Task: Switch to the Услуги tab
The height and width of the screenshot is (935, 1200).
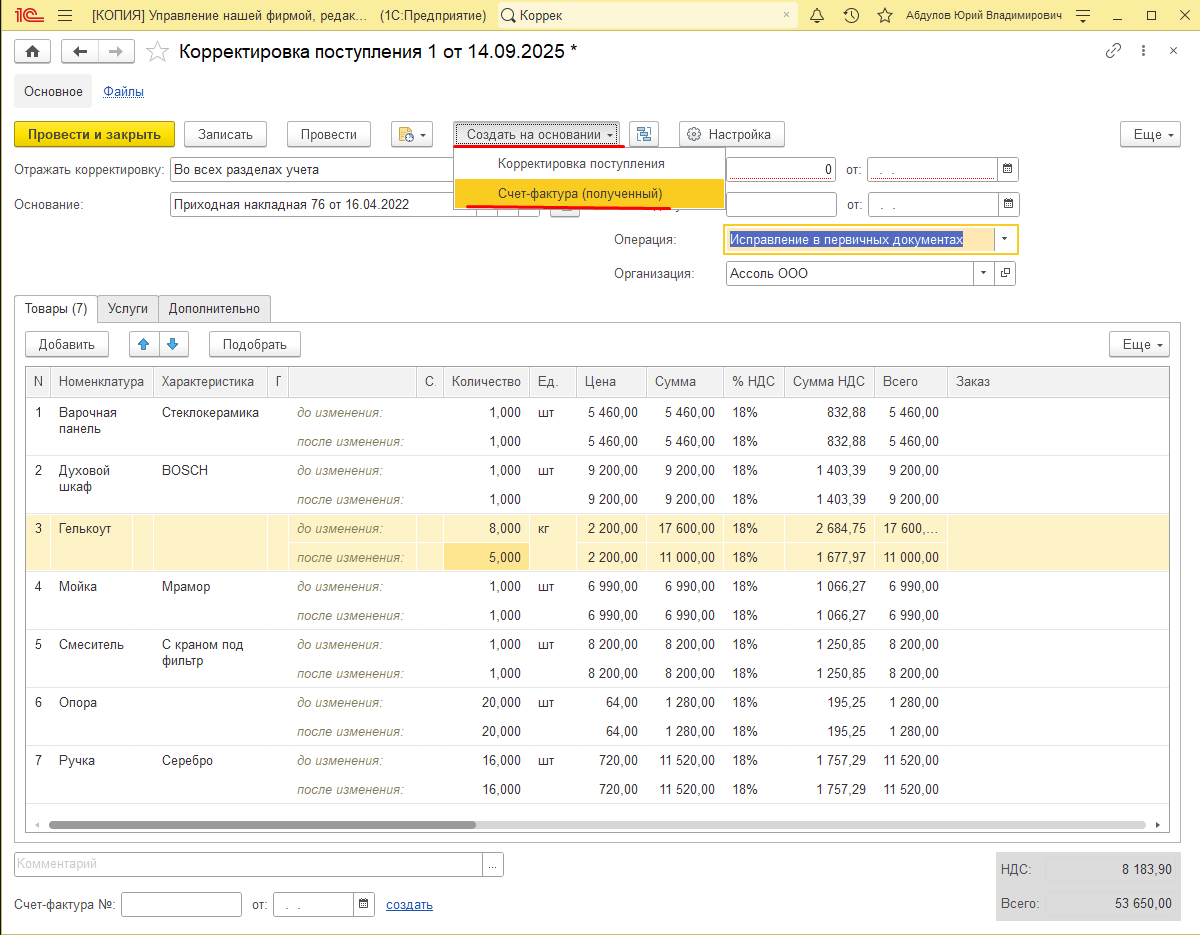Action: 128,309
